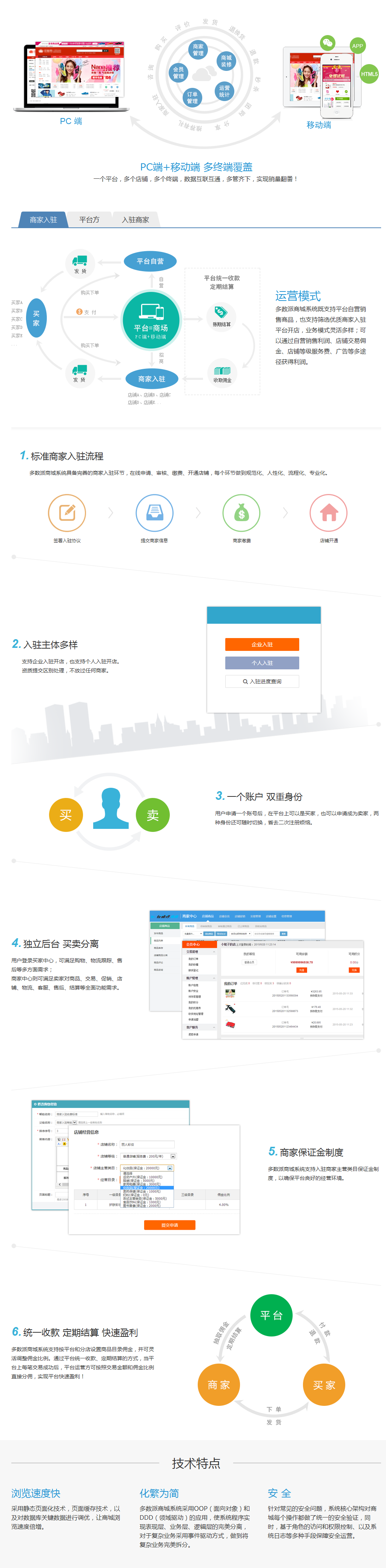Click the WeChat bubble icon
386x1568 pixels.
pyautogui.click(x=328, y=42)
